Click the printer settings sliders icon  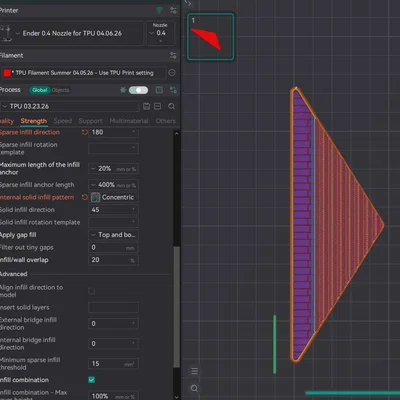click(x=173, y=10)
